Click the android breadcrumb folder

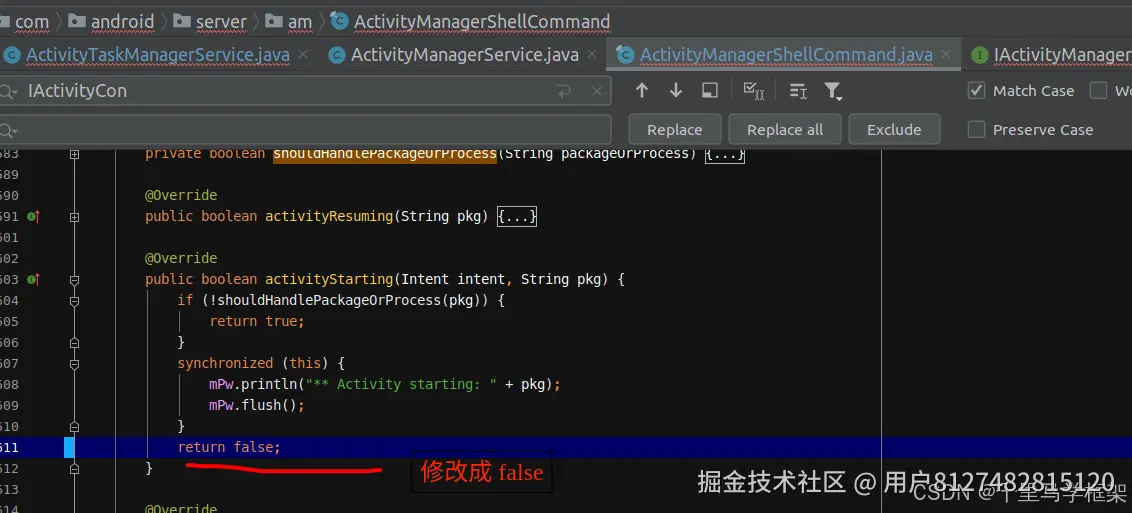pos(112,22)
